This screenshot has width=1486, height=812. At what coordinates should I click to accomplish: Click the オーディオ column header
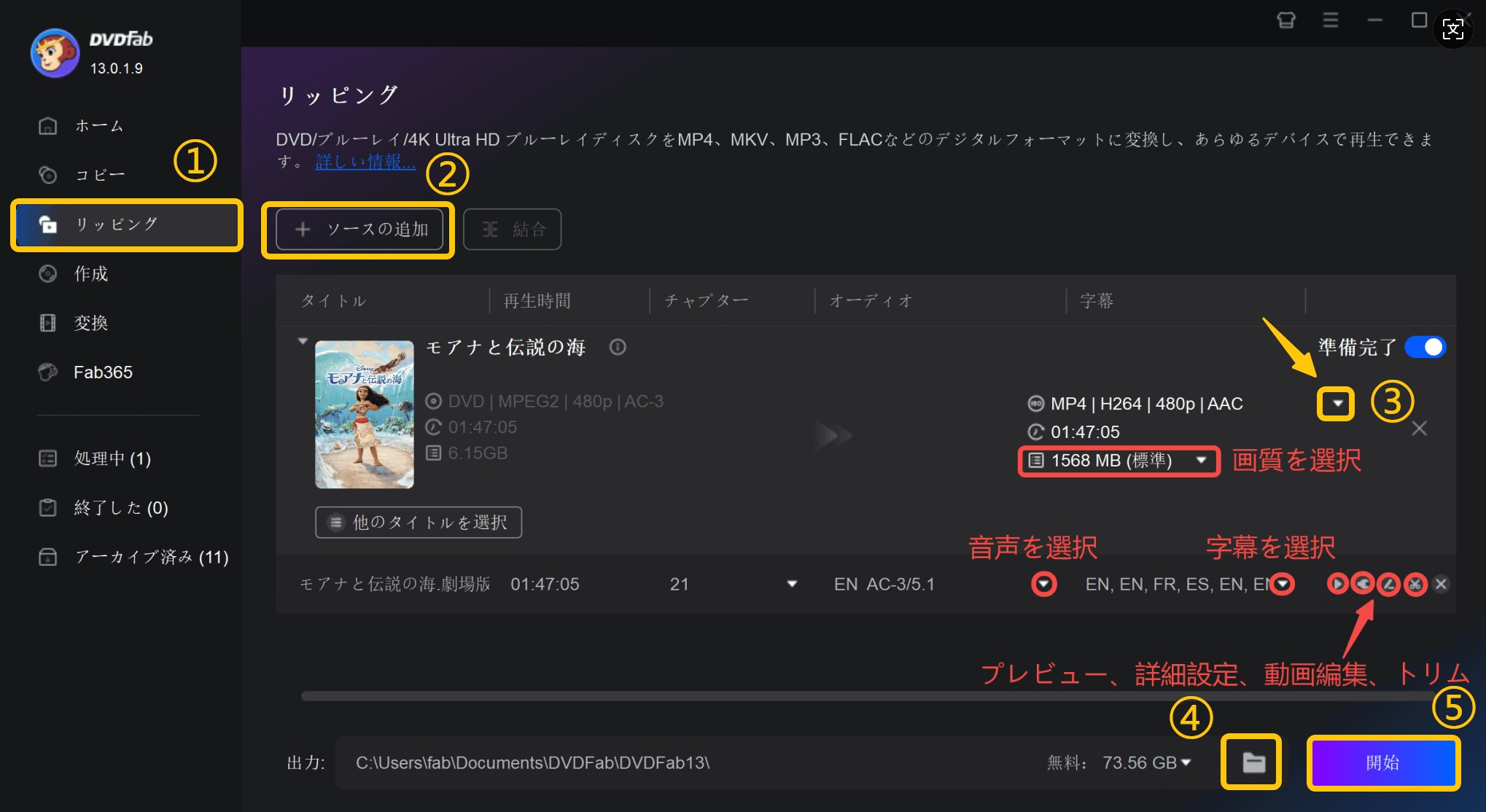(871, 301)
